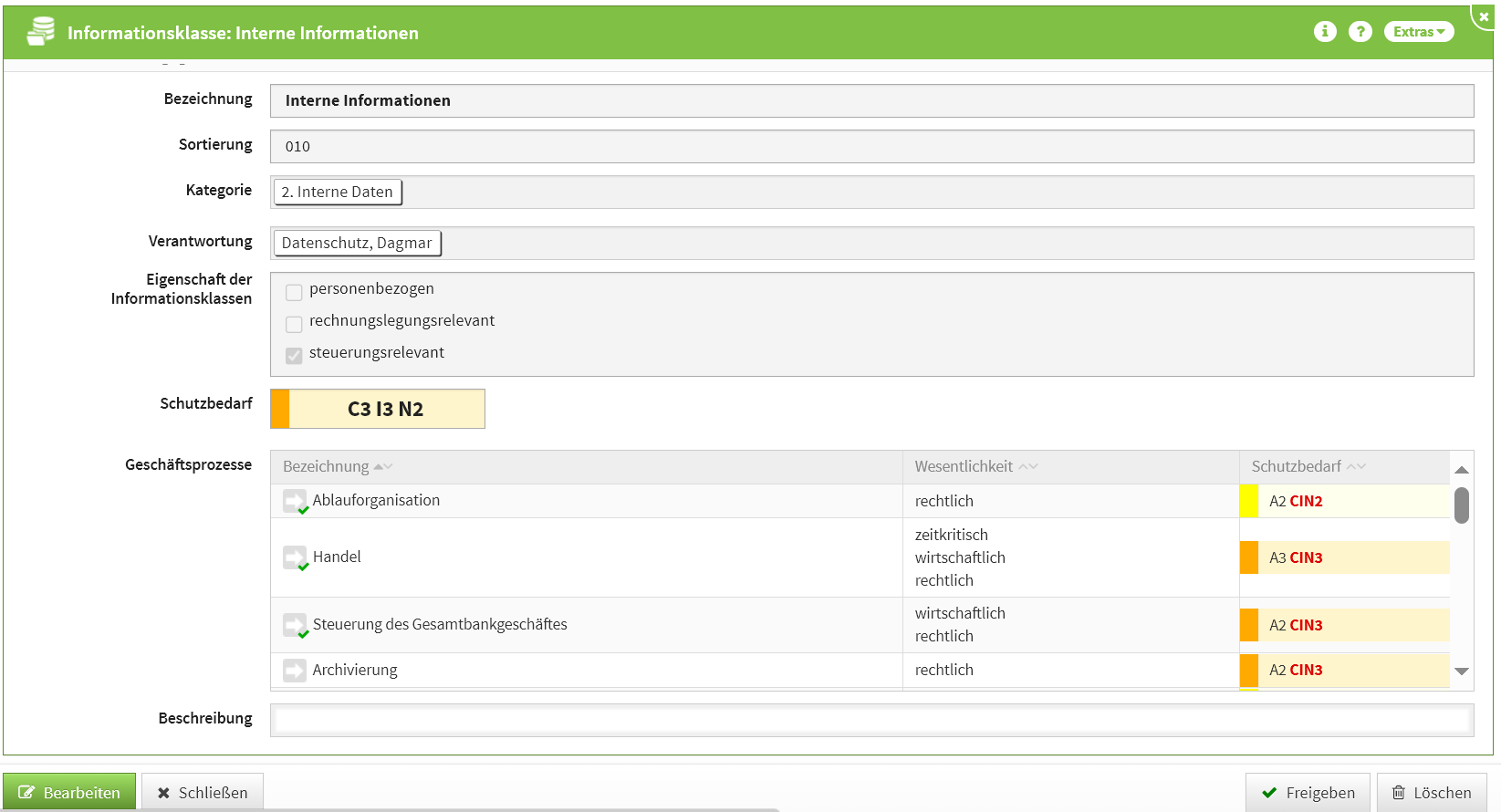1501x812 pixels.
Task: Open the Archivierung process arrow icon
Action: 295,671
